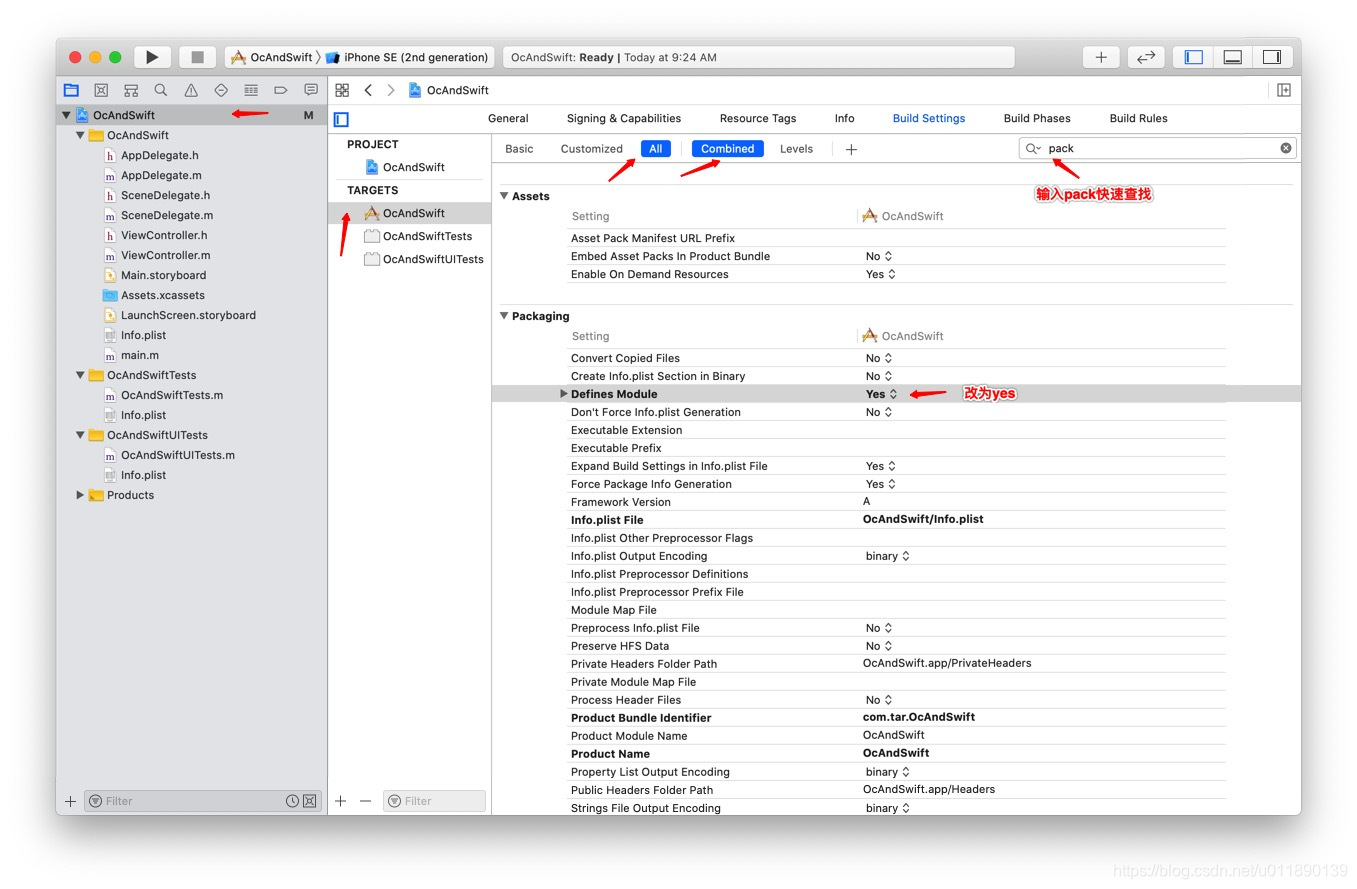Open related items grid menu in the editor
The width and height of the screenshot is (1357, 889).
tap(342, 90)
